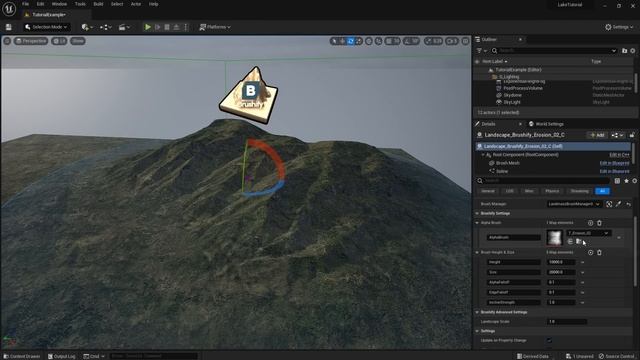Screen dimensions: 640x360
Task: Open Edit in C++ for Root Component
Action: pos(619,155)
